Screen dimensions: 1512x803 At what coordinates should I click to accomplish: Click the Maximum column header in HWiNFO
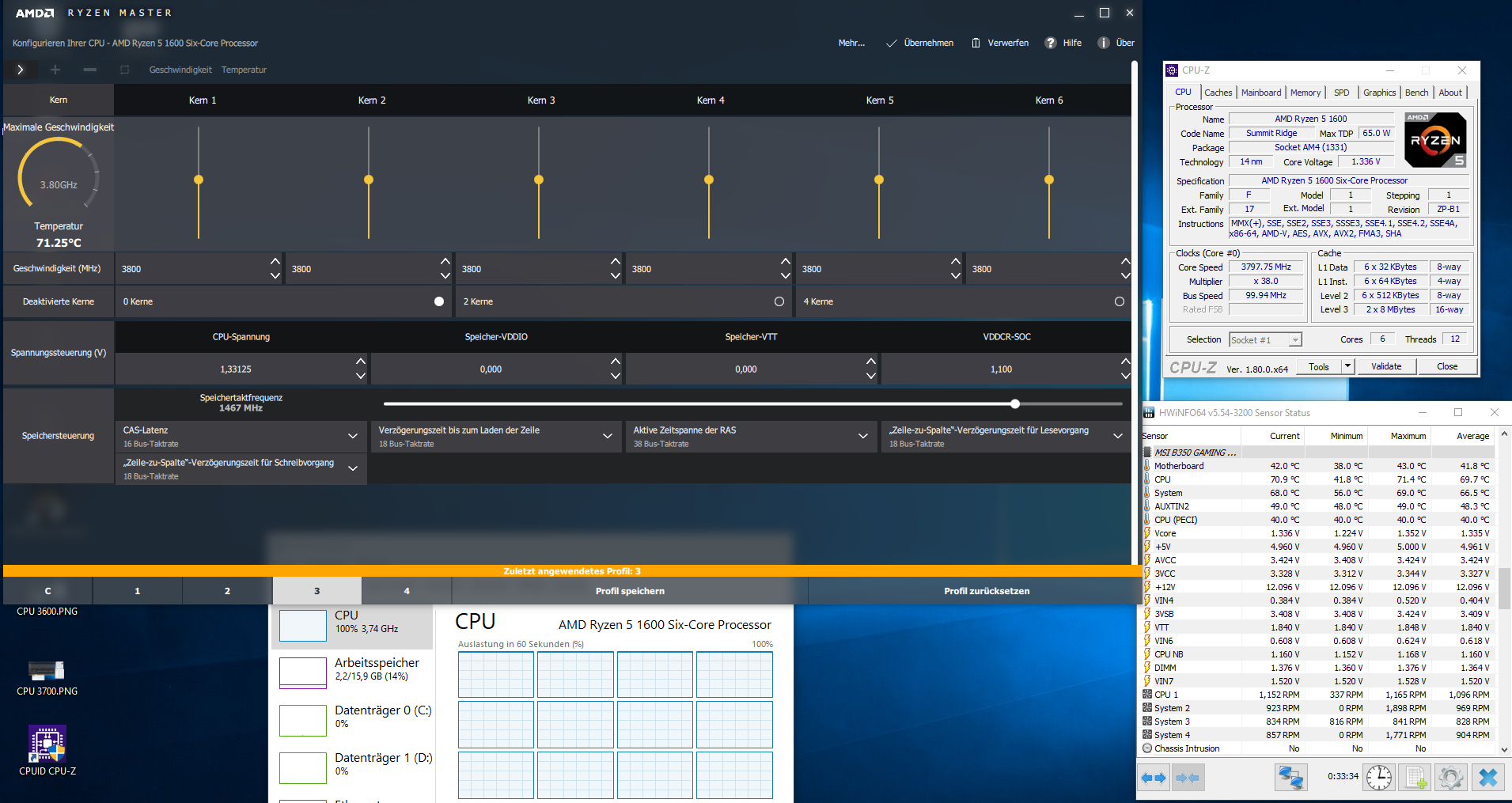coord(1408,436)
